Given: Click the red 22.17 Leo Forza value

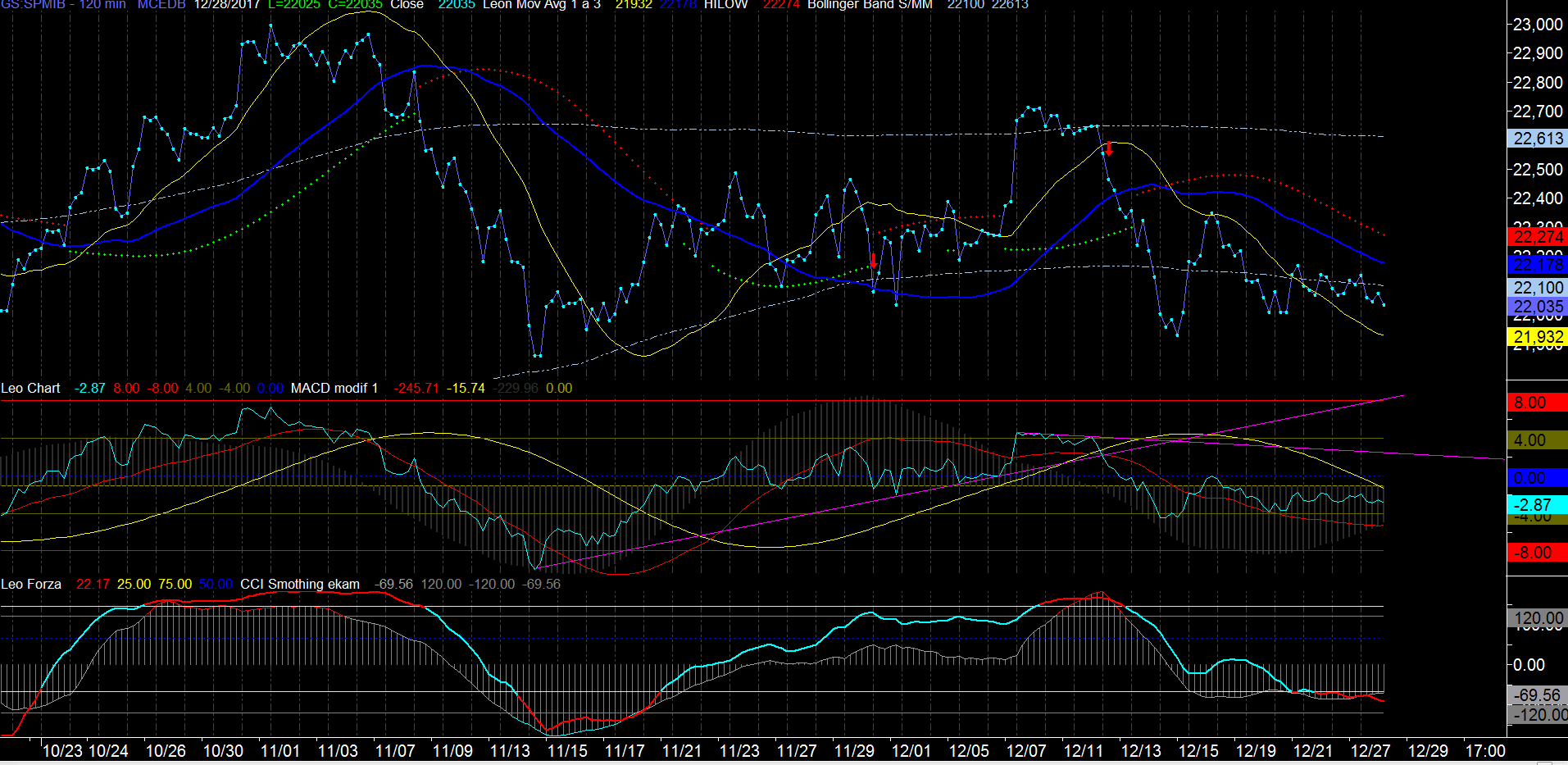Looking at the screenshot, I should pos(93,584).
